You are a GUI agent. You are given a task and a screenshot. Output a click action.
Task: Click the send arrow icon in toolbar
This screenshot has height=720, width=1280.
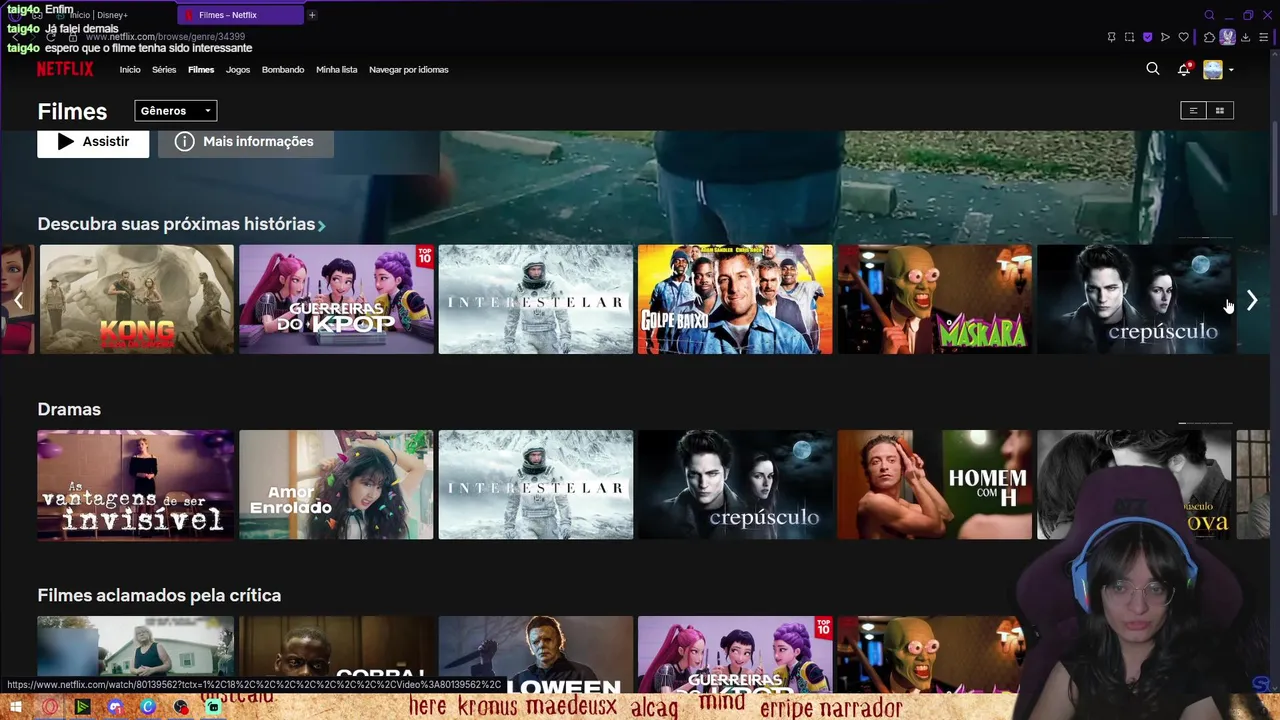tap(1165, 37)
